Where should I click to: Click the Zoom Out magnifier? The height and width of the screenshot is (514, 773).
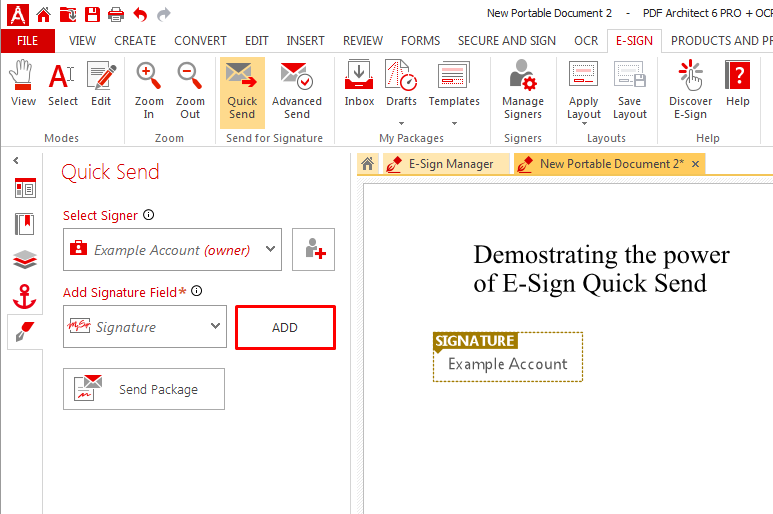coord(190,91)
